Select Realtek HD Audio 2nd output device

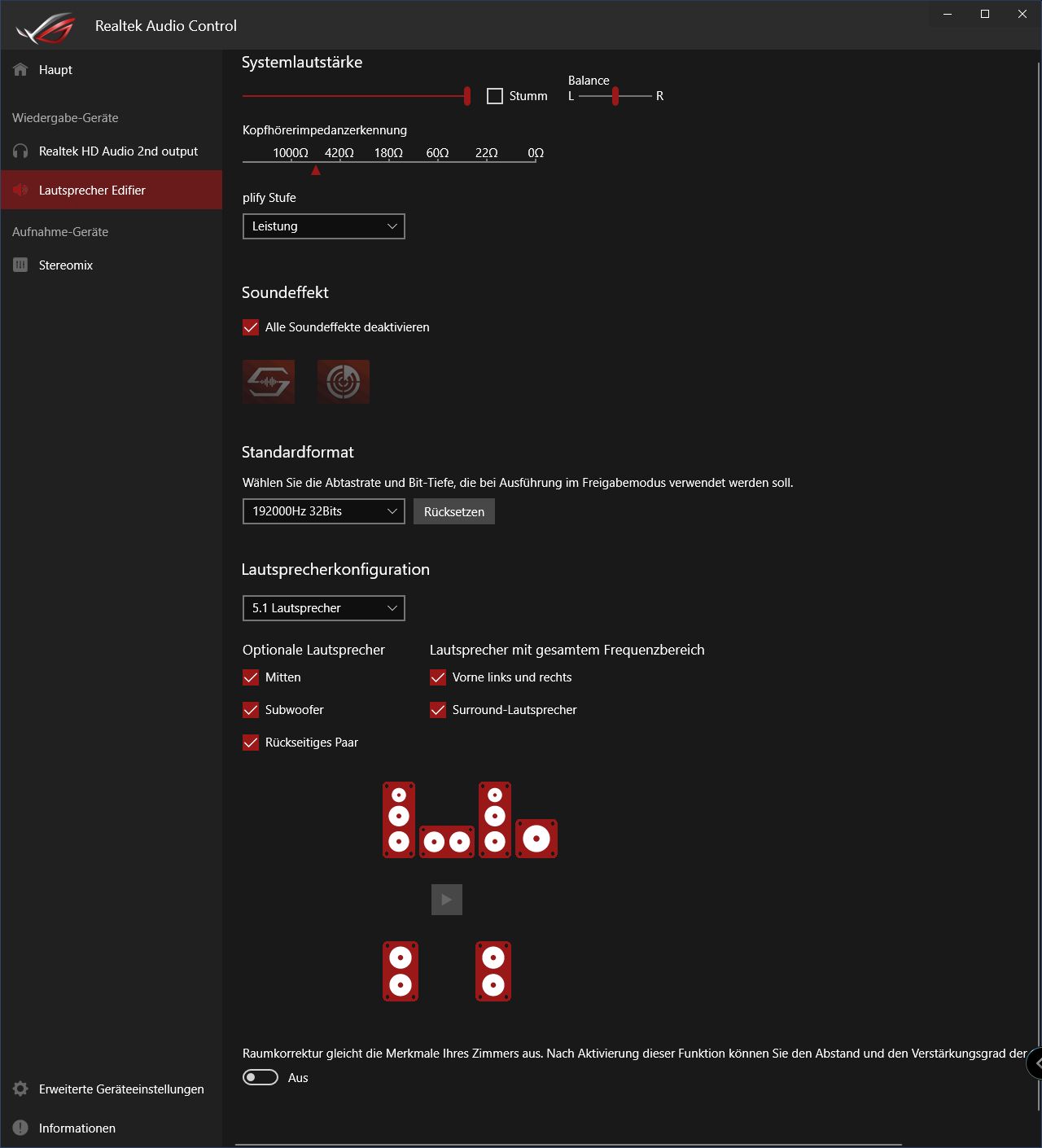tap(111, 151)
